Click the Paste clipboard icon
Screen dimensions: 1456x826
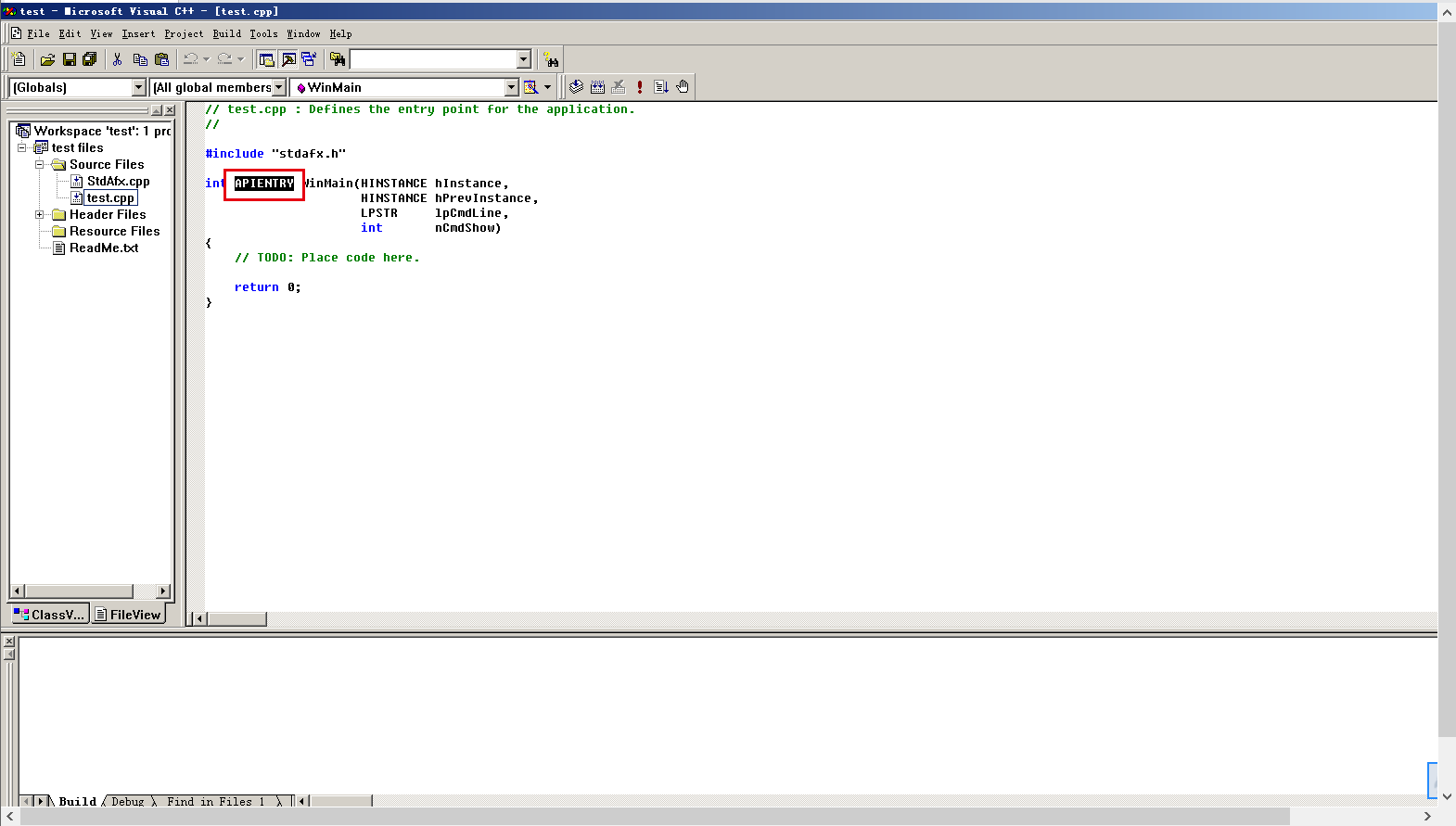(x=161, y=59)
